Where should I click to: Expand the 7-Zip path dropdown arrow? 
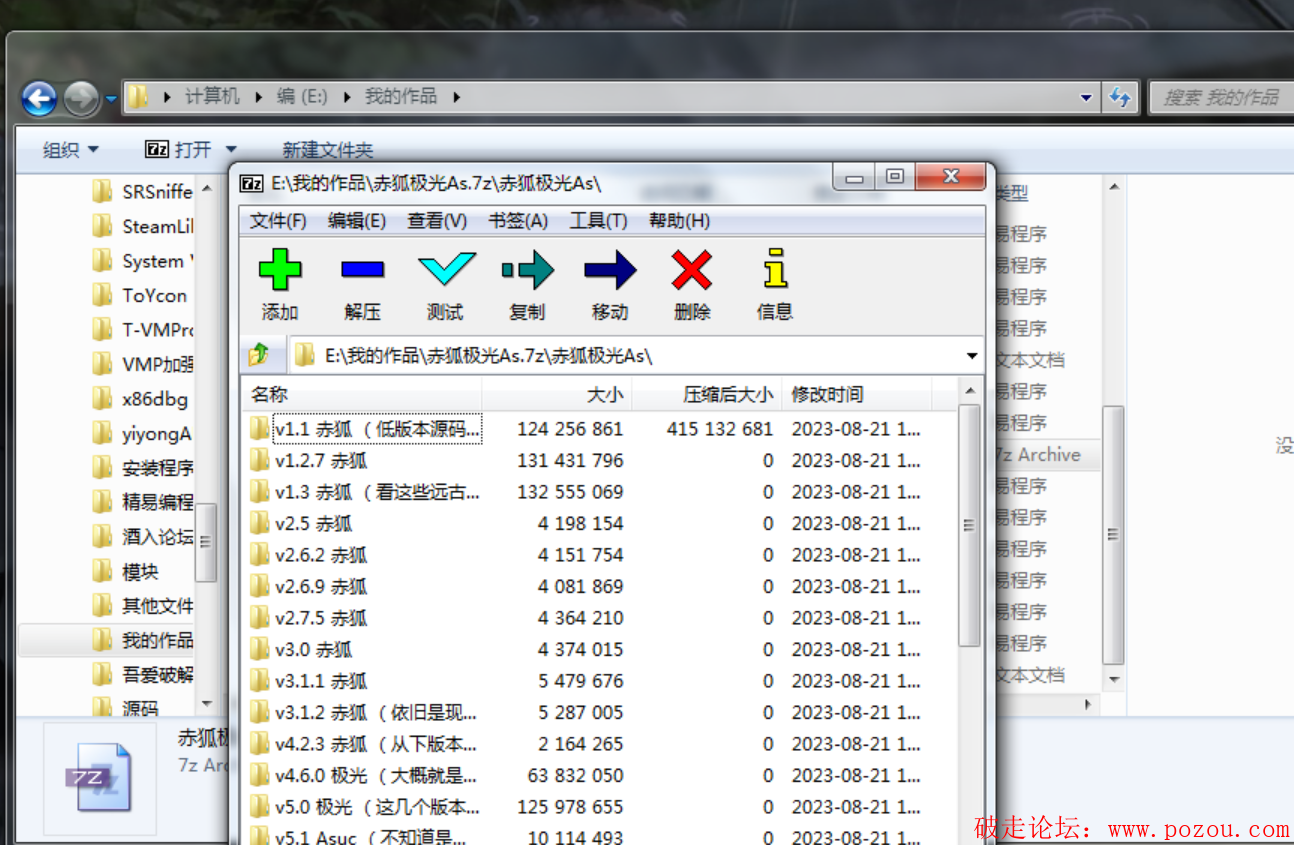(972, 355)
